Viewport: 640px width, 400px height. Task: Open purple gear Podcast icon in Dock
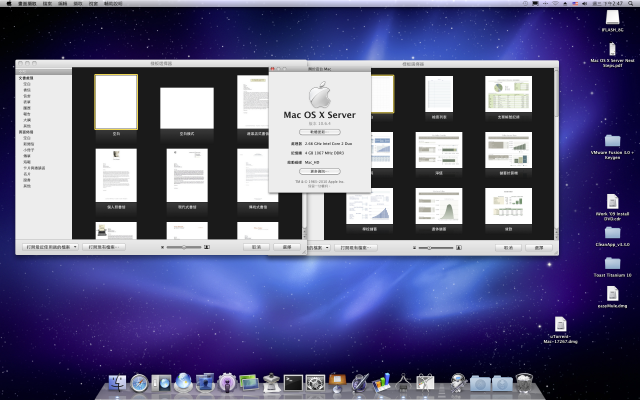(227, 383)
